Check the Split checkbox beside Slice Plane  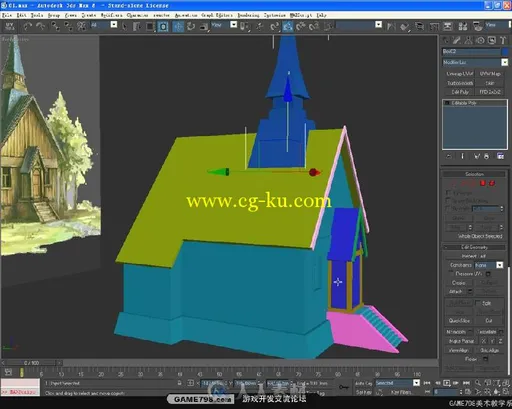pyautogui.click(x=478, y=303)
